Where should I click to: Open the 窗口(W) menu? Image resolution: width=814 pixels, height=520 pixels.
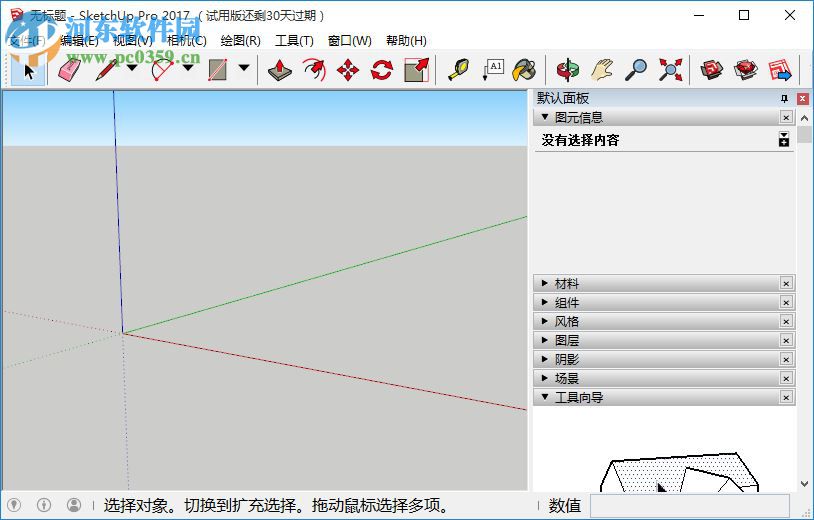coord(350,40)
